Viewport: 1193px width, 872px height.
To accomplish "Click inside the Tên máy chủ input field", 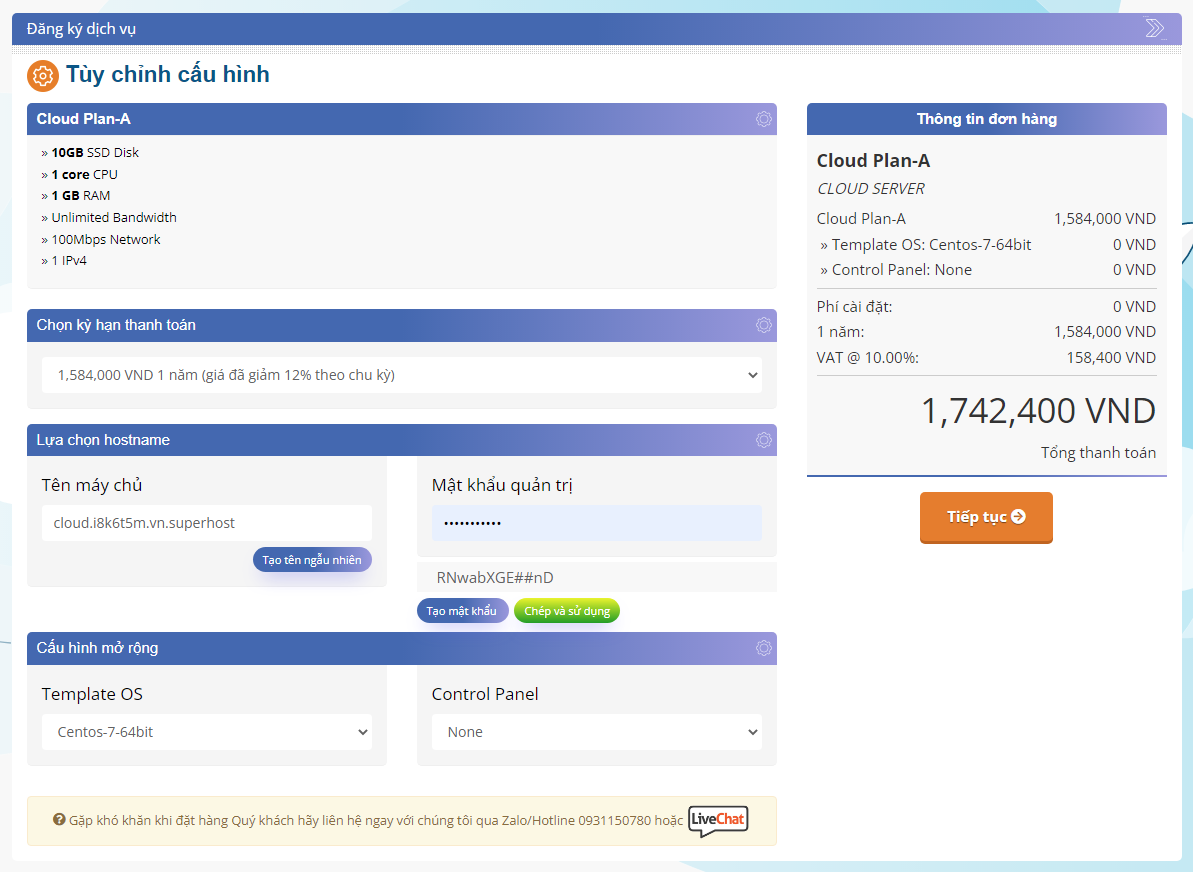I will pyautogui.click(x=206, y=523).
